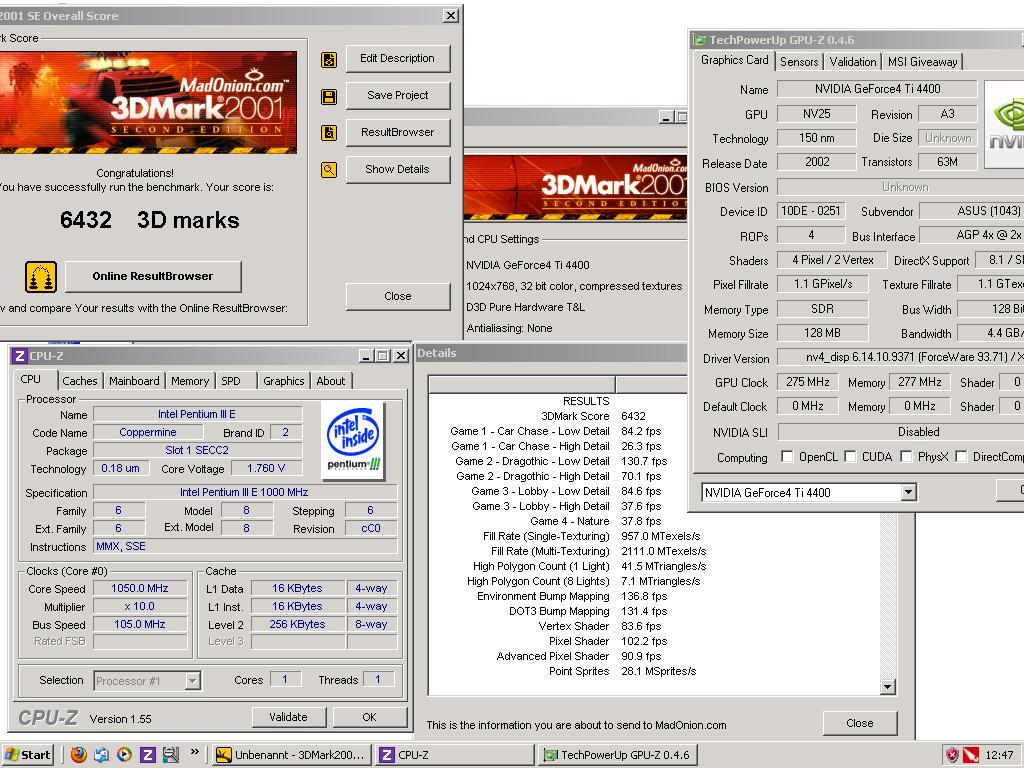Open the Graphics tab in CPU-Z
The width and height of the screenshot is (1024, 768).
283,381
